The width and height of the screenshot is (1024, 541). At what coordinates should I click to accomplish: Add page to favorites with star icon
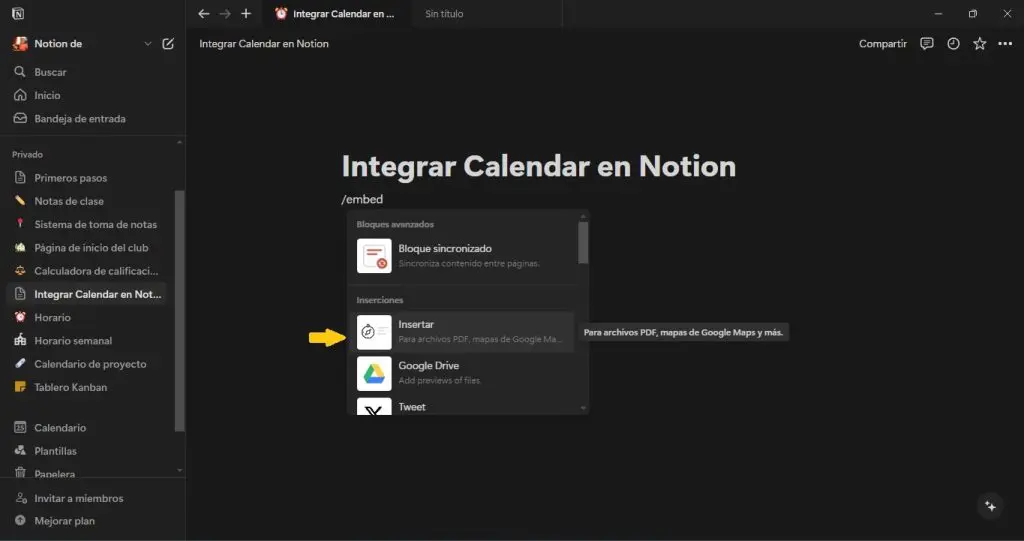click(980, 44)
